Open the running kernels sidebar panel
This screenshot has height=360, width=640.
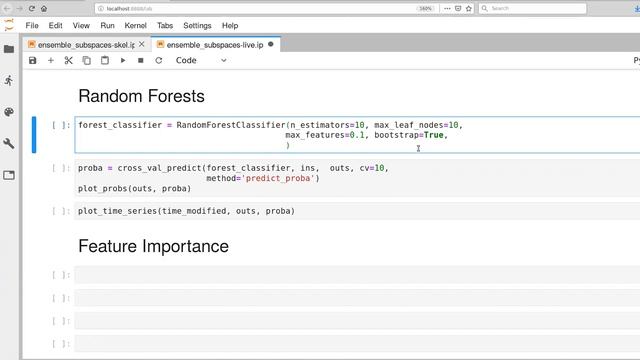pos(9,80)
